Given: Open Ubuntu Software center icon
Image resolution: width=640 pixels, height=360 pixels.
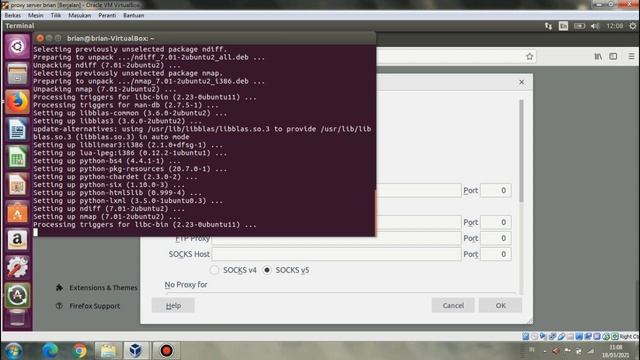Looking at the screenshot, I should click(x=17, y=212).
